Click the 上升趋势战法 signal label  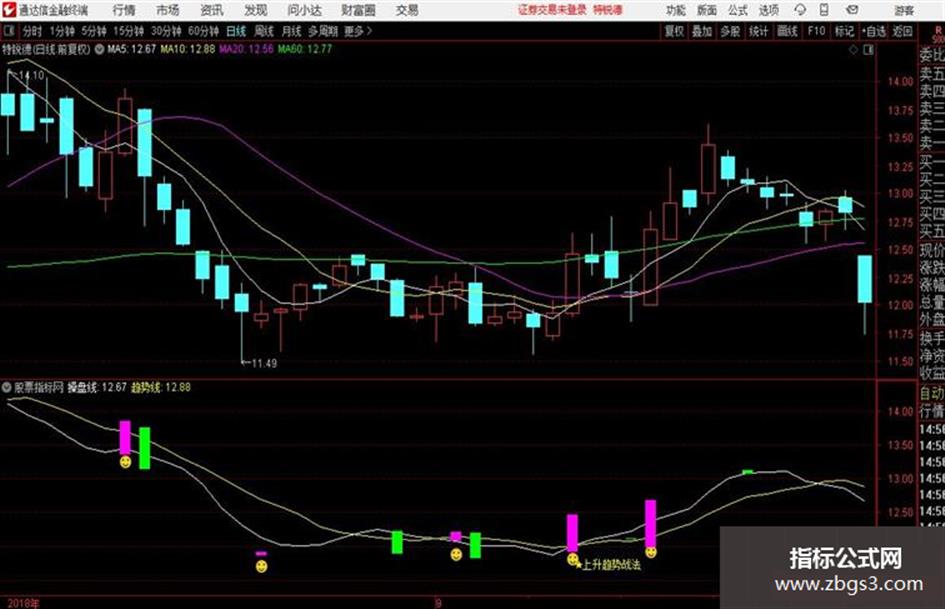(x=611, y=565)
